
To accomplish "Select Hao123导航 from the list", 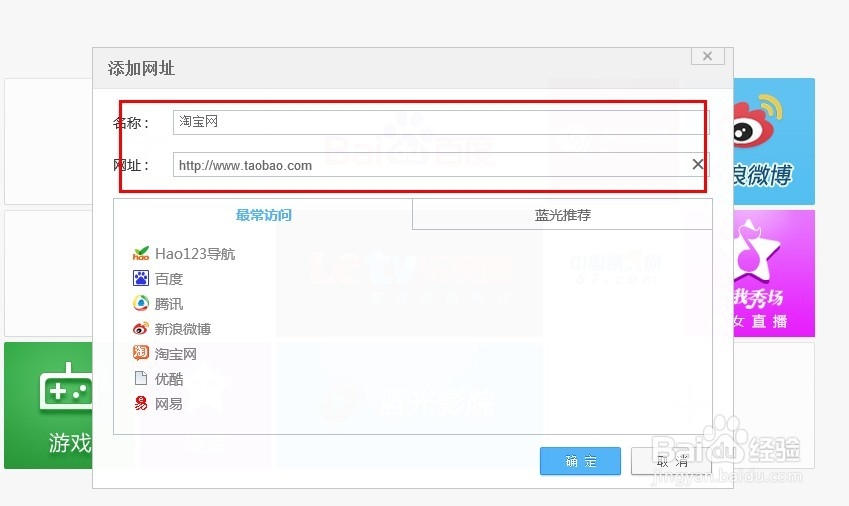I will click(x=195, y=254).
